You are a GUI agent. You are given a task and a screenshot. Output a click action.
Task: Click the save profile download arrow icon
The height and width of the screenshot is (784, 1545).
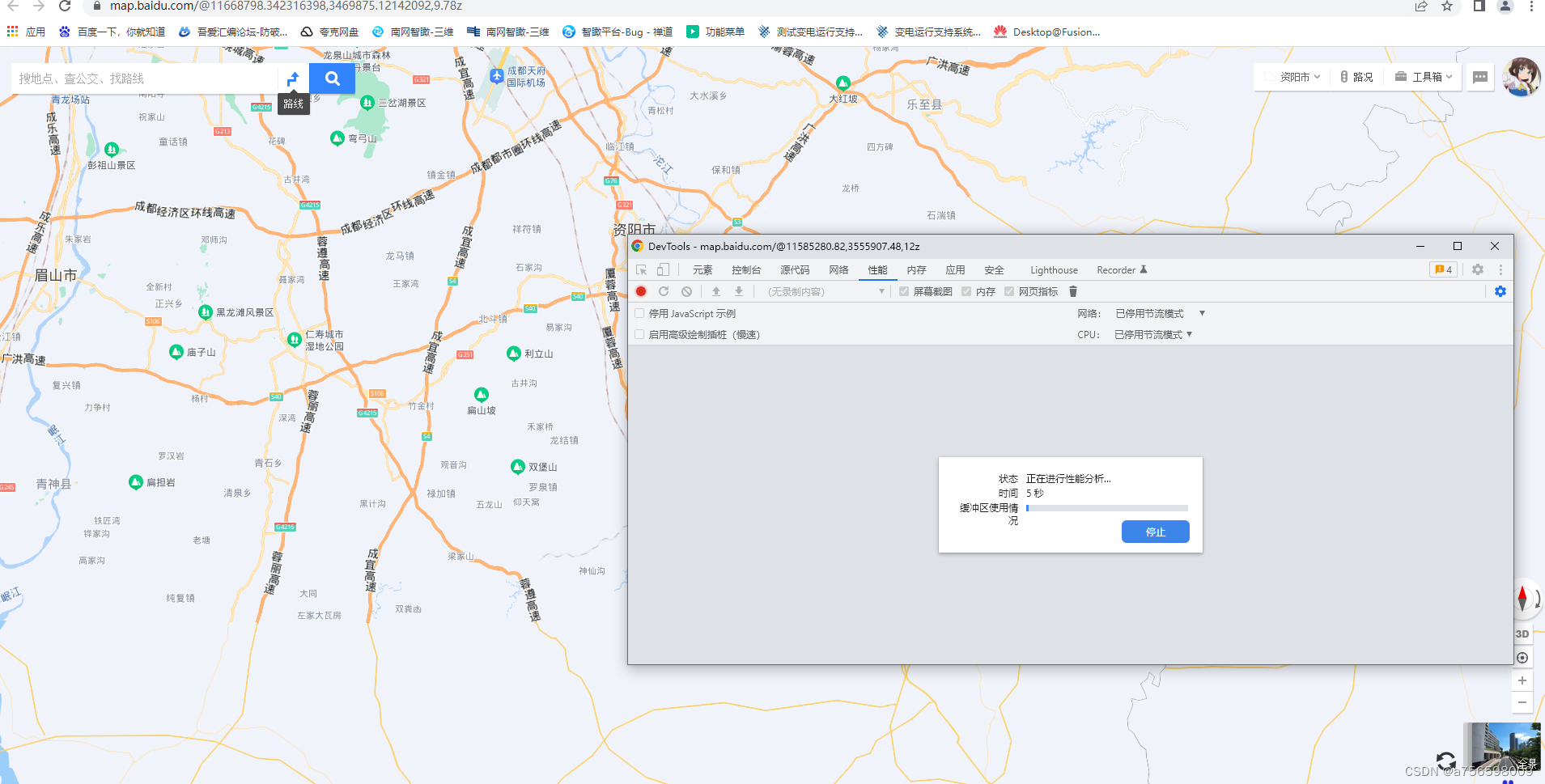point(739,291)
